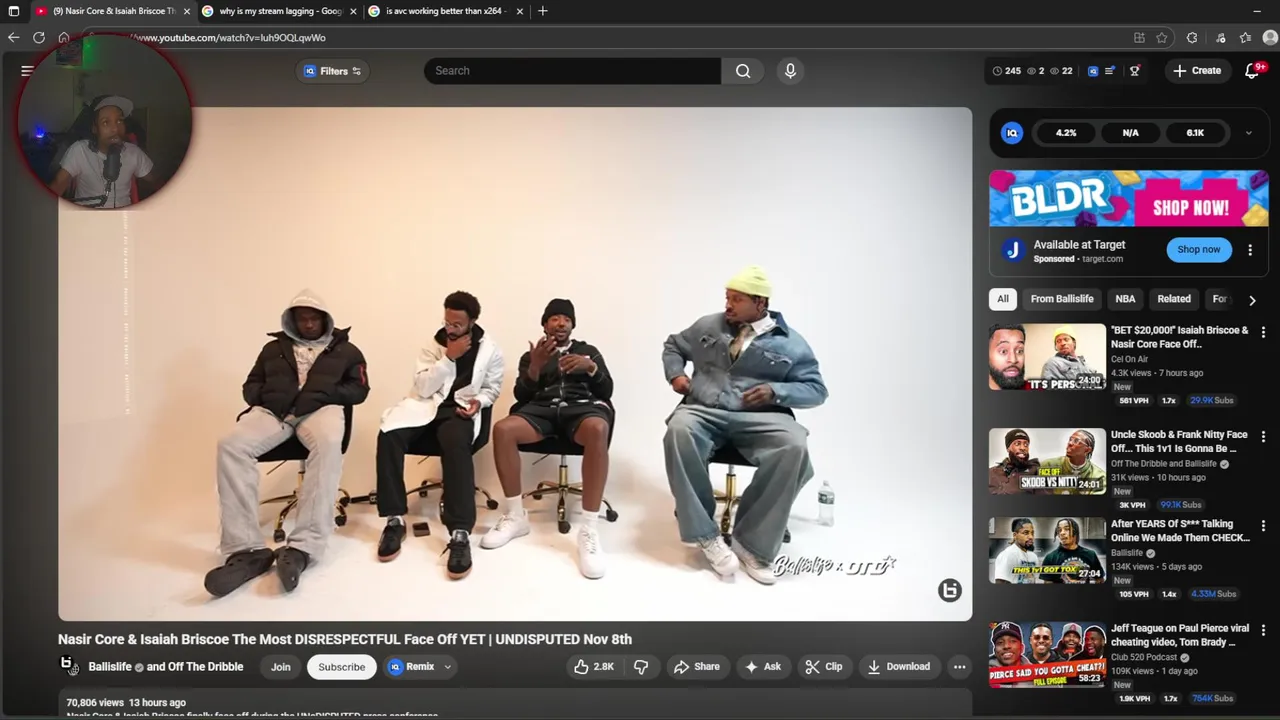Viewport: 1280px width, 720px height.
Task: Go to the browser home page icon
Action: click(64, 38)
